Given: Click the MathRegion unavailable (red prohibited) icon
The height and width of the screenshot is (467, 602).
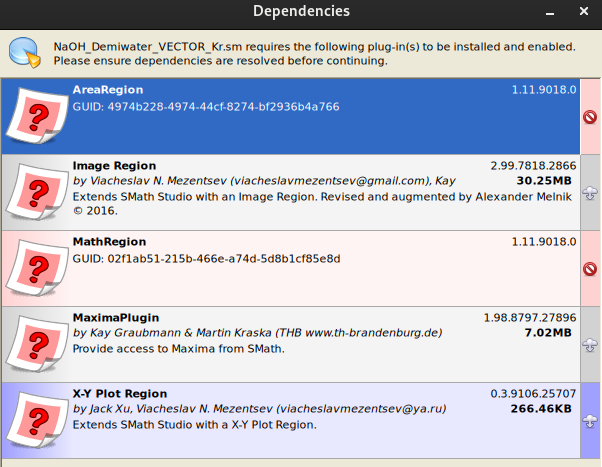Looking at the screenshot, I should tap(590, 269).
